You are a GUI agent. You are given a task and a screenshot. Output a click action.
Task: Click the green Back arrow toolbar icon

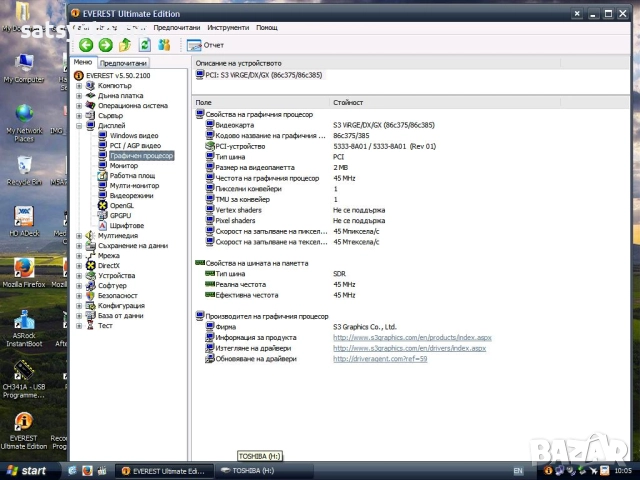coord(86,45)
